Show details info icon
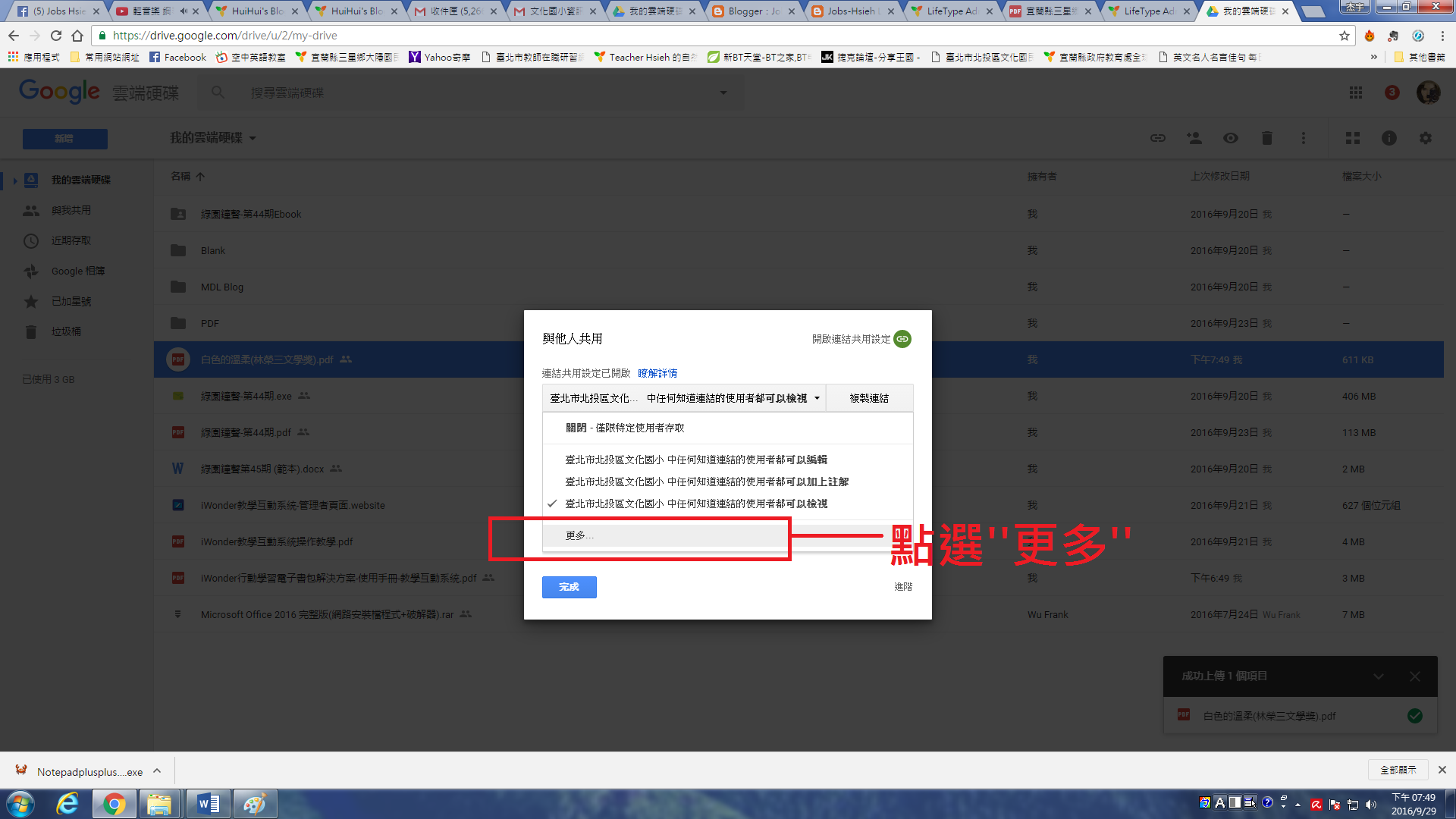Screen dimensions: 1456x819 pos(1389,138)
